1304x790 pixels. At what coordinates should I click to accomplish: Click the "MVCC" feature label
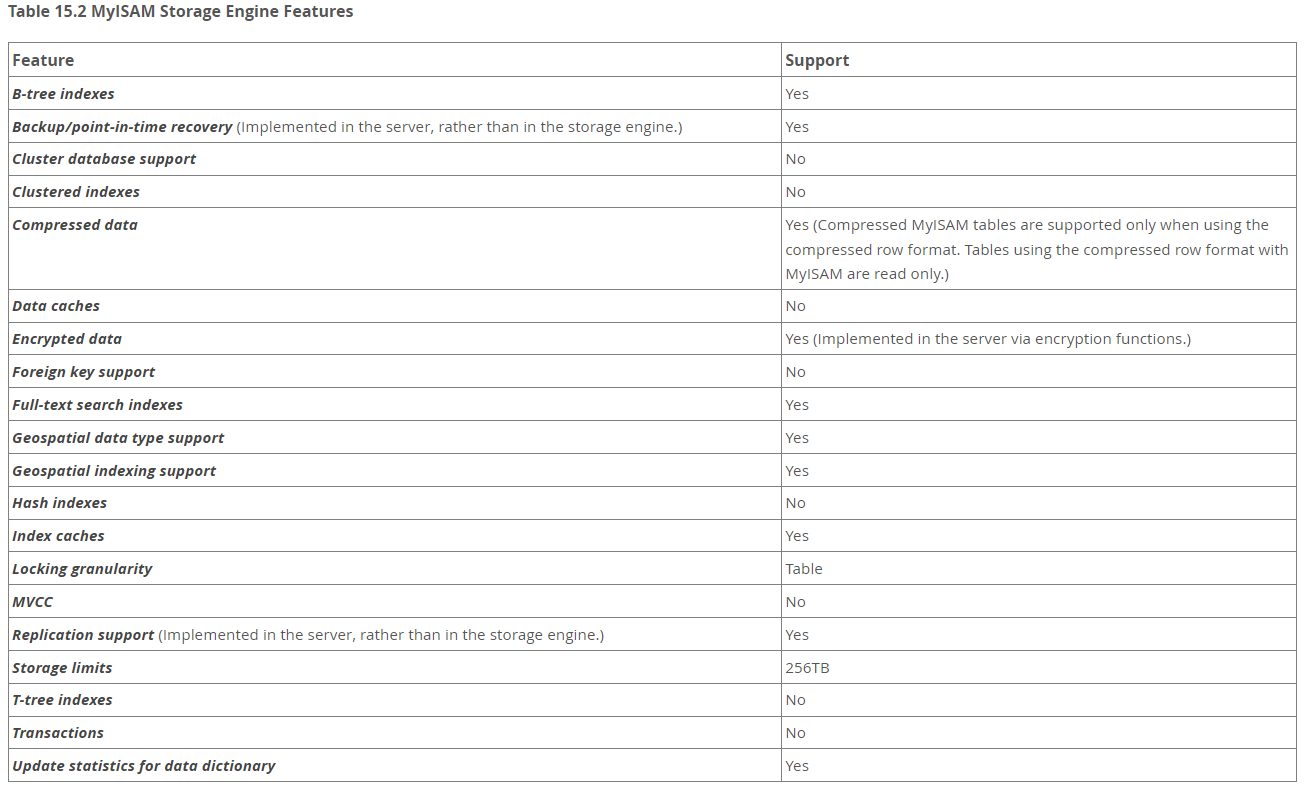point(32,602)
